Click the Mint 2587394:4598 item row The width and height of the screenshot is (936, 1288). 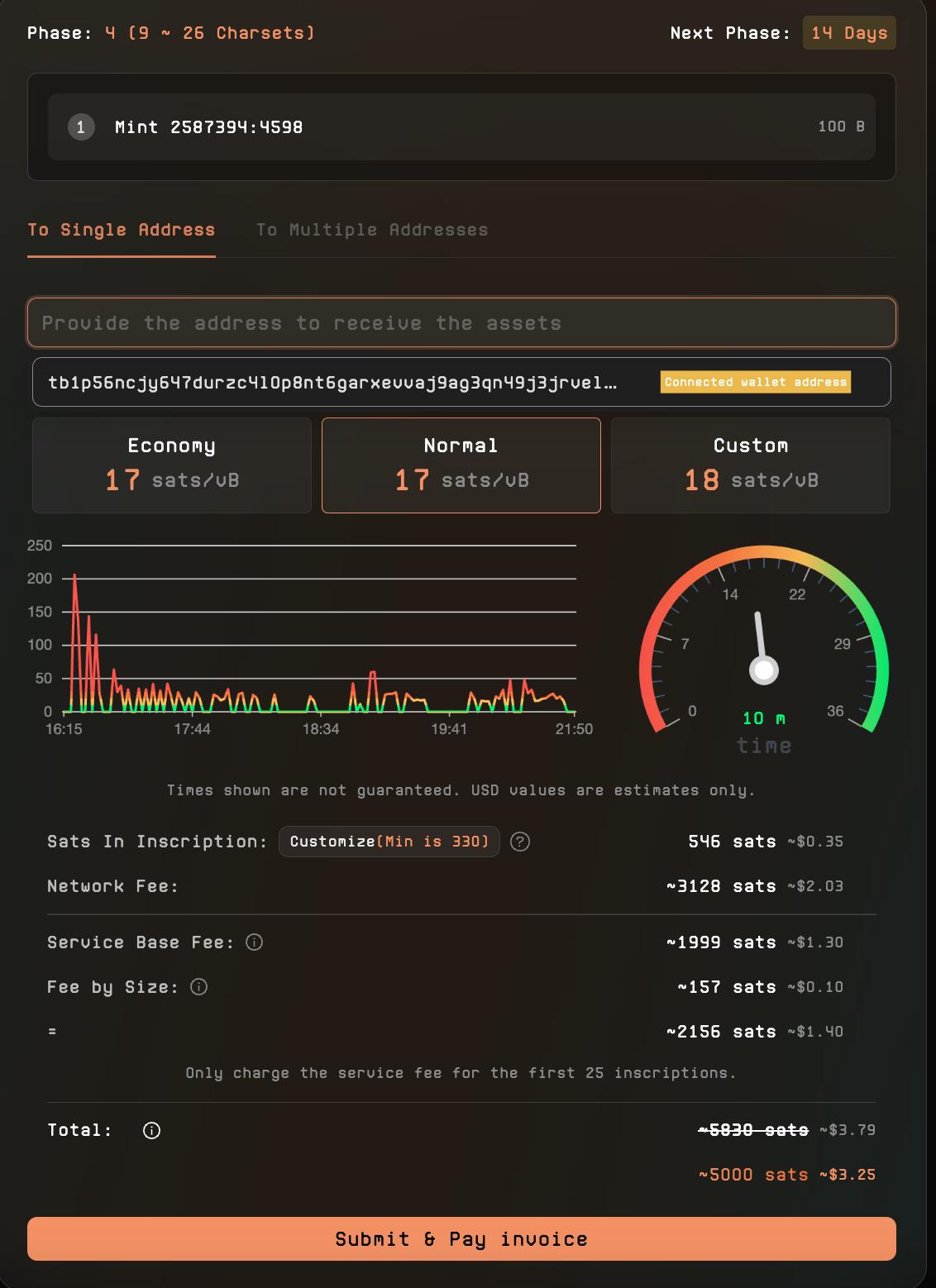(x=461, y=126)
